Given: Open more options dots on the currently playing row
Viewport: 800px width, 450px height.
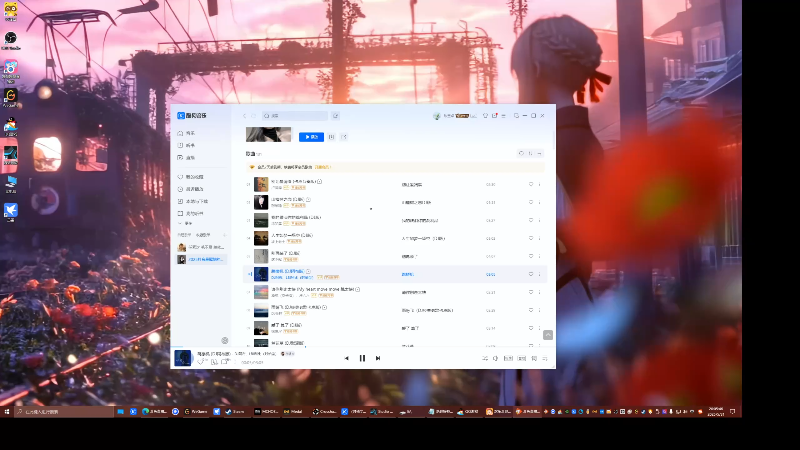Looking at the screenshot, I should coord(539,274).
